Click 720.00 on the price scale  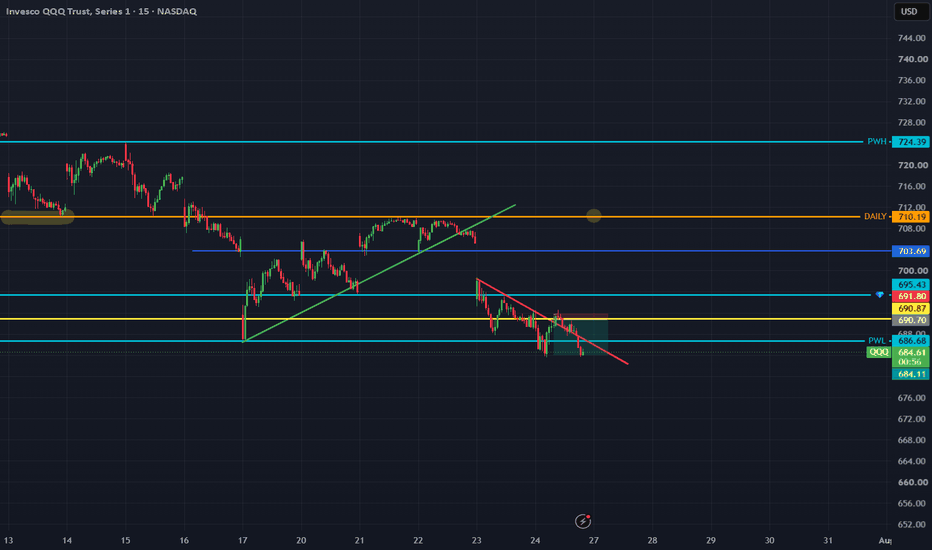point(912,165)
